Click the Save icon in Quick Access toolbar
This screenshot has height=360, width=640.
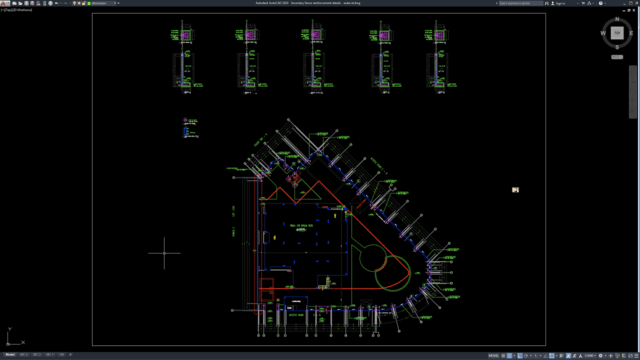point(26,3)
